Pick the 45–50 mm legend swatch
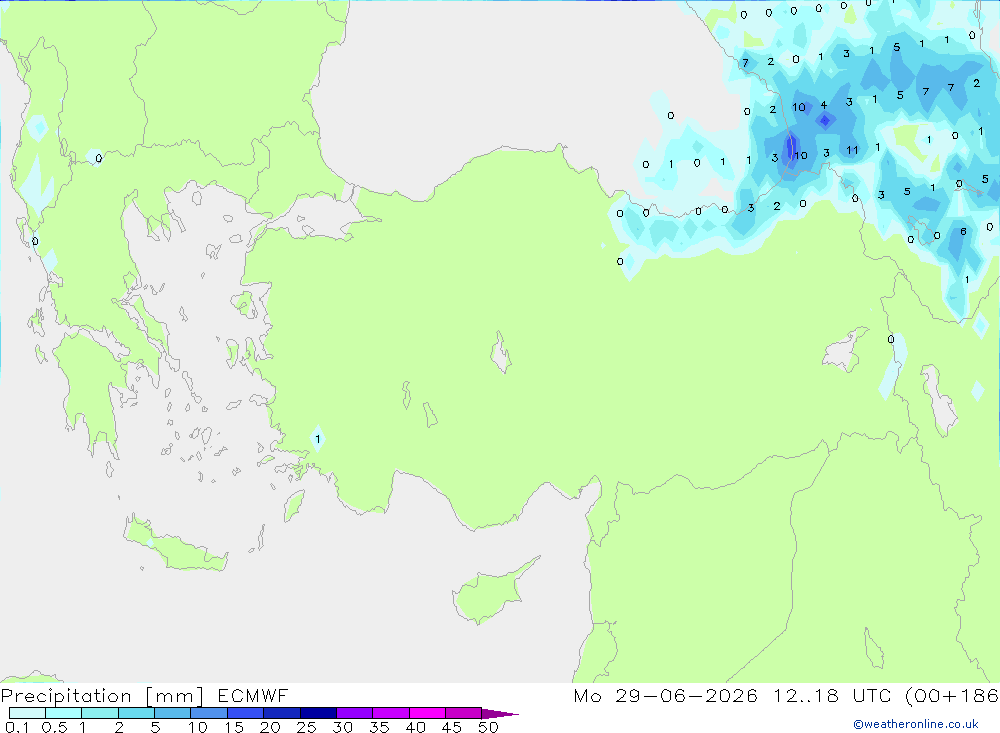The image size is (1000, 733). click(x=463, y=713)
